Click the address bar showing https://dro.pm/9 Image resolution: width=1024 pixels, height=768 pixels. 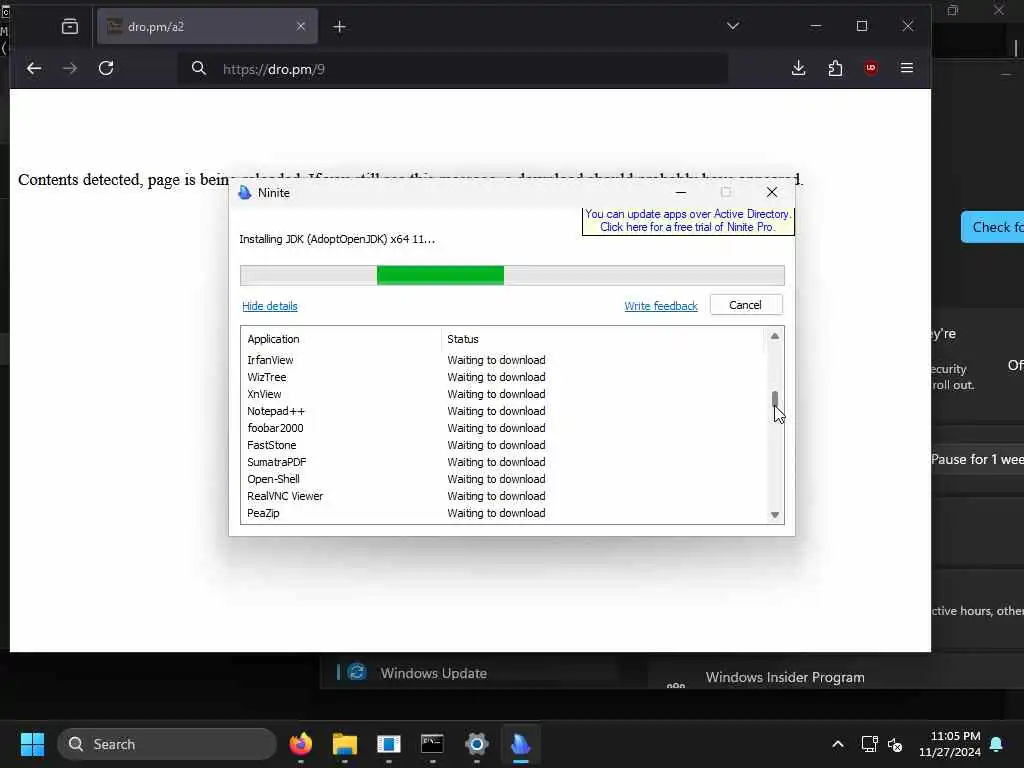(453, 69)
